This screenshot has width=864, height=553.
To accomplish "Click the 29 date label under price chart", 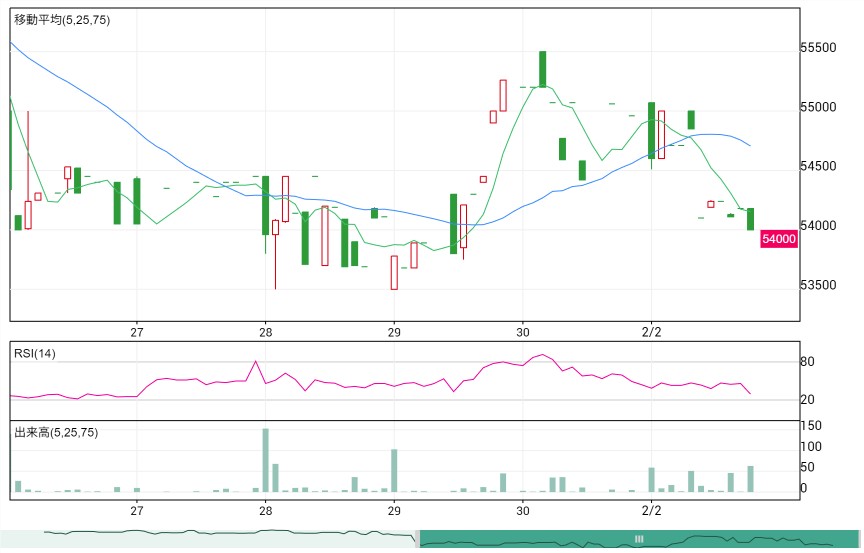I will 394,332.
